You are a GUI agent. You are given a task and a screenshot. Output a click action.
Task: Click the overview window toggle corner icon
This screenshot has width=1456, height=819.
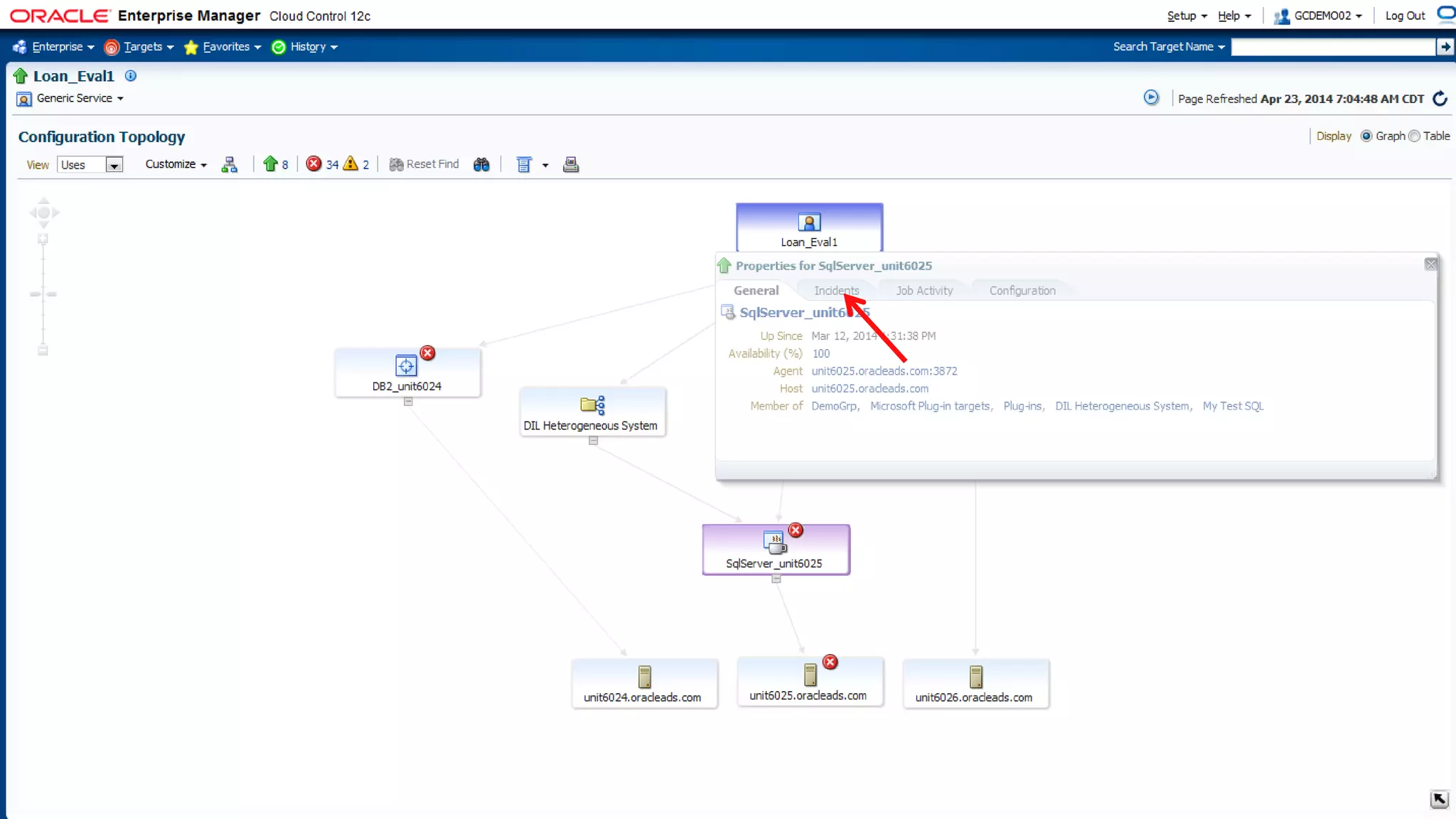(x=1439, y=799)
